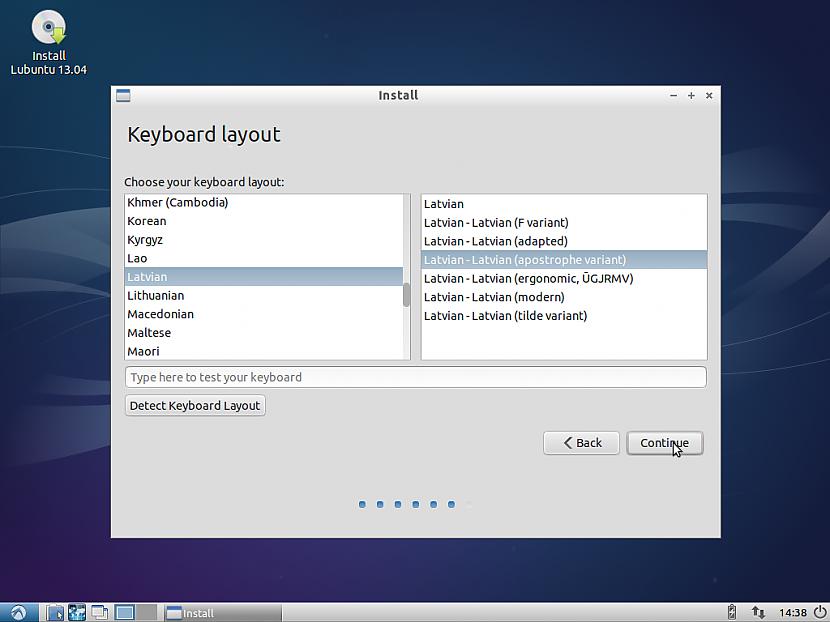
Task: Choose Latvian (ergonomic, ŪGJRMV) variant
Action: tap(564, 278)
